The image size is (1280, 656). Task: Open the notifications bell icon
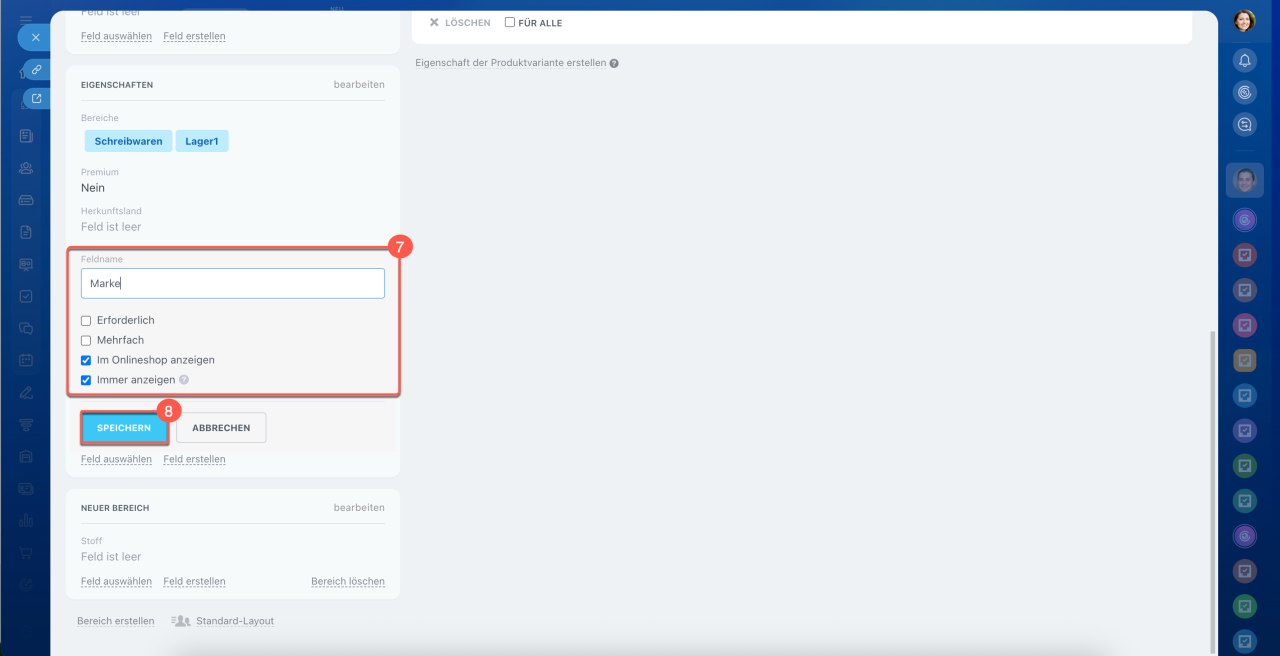pos(1244,61)
